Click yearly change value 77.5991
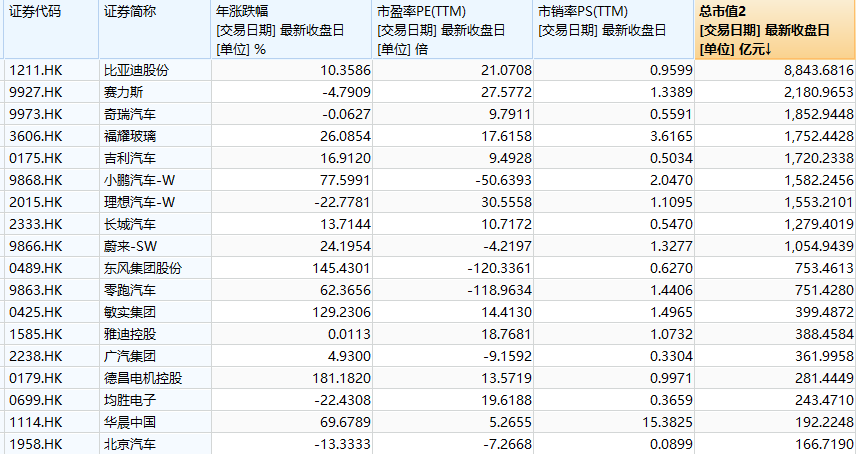This screenshot has width=859, height=454. [x=345, y=180]
